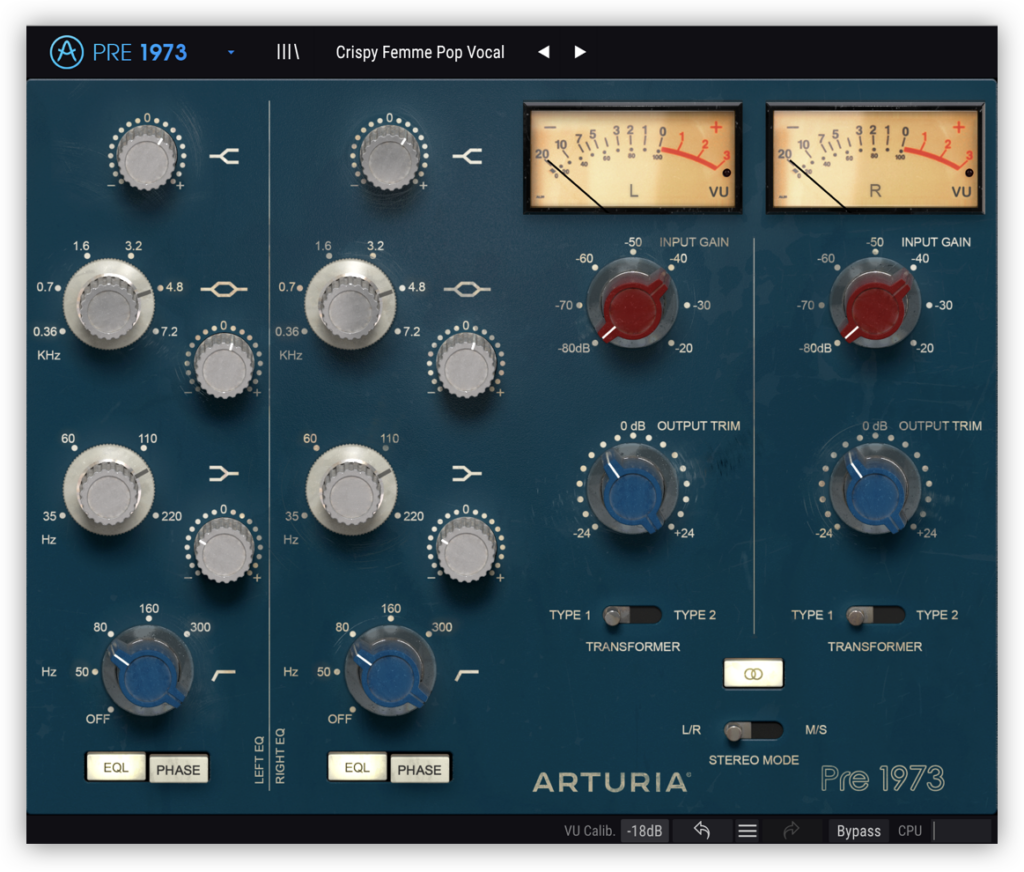Click left red Input Gain knob
This screenshot has width=1024, height=872.
tap(632, 304)
